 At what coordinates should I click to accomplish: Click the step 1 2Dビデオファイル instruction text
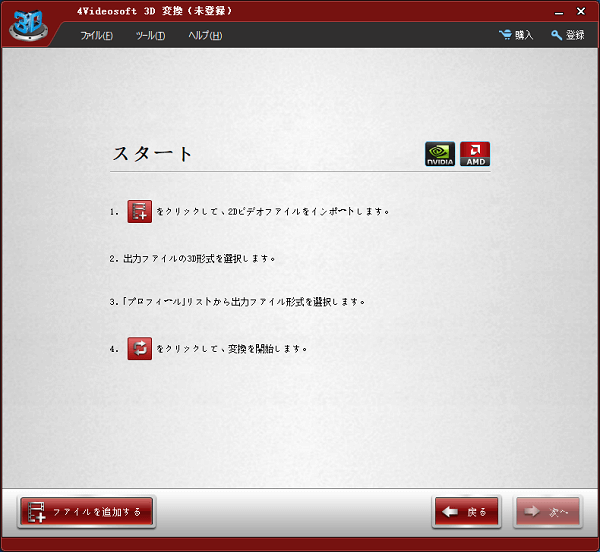273,212
